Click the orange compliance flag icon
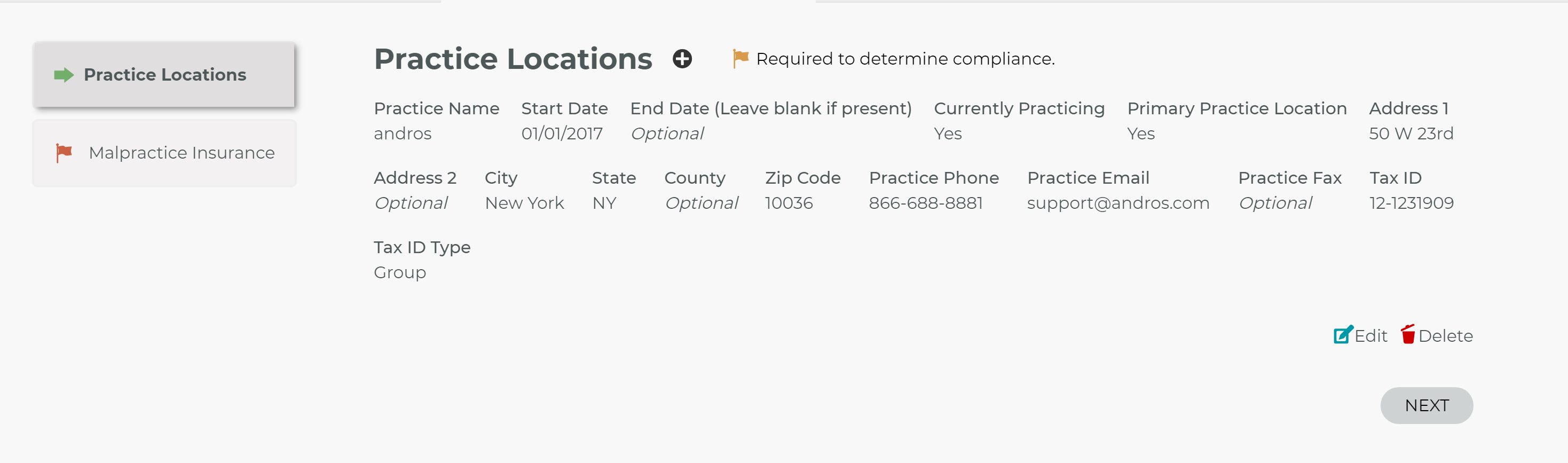The image size is (1568, 463). coord(740,59)
